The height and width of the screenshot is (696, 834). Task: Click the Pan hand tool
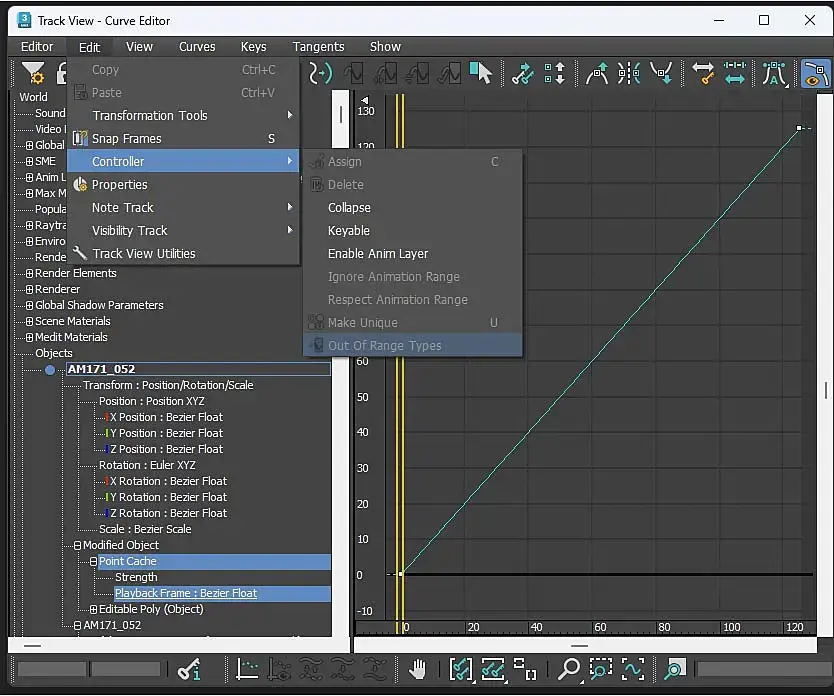coord(420,669)
